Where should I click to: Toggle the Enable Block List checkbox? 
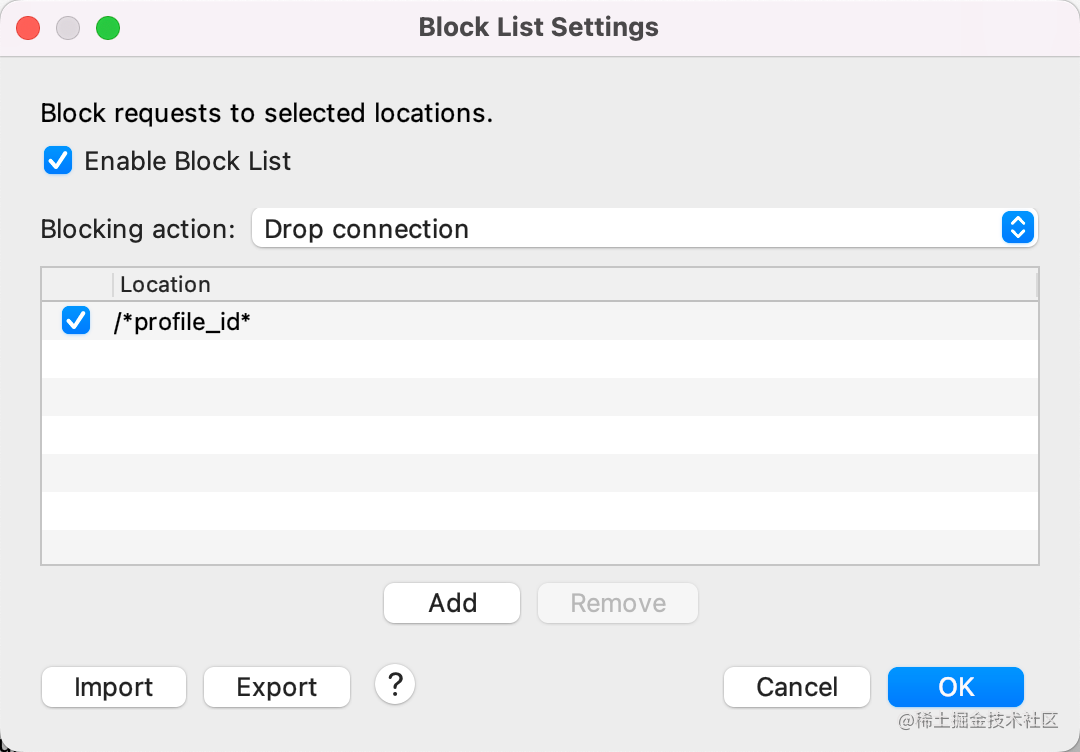coord(58,161)
